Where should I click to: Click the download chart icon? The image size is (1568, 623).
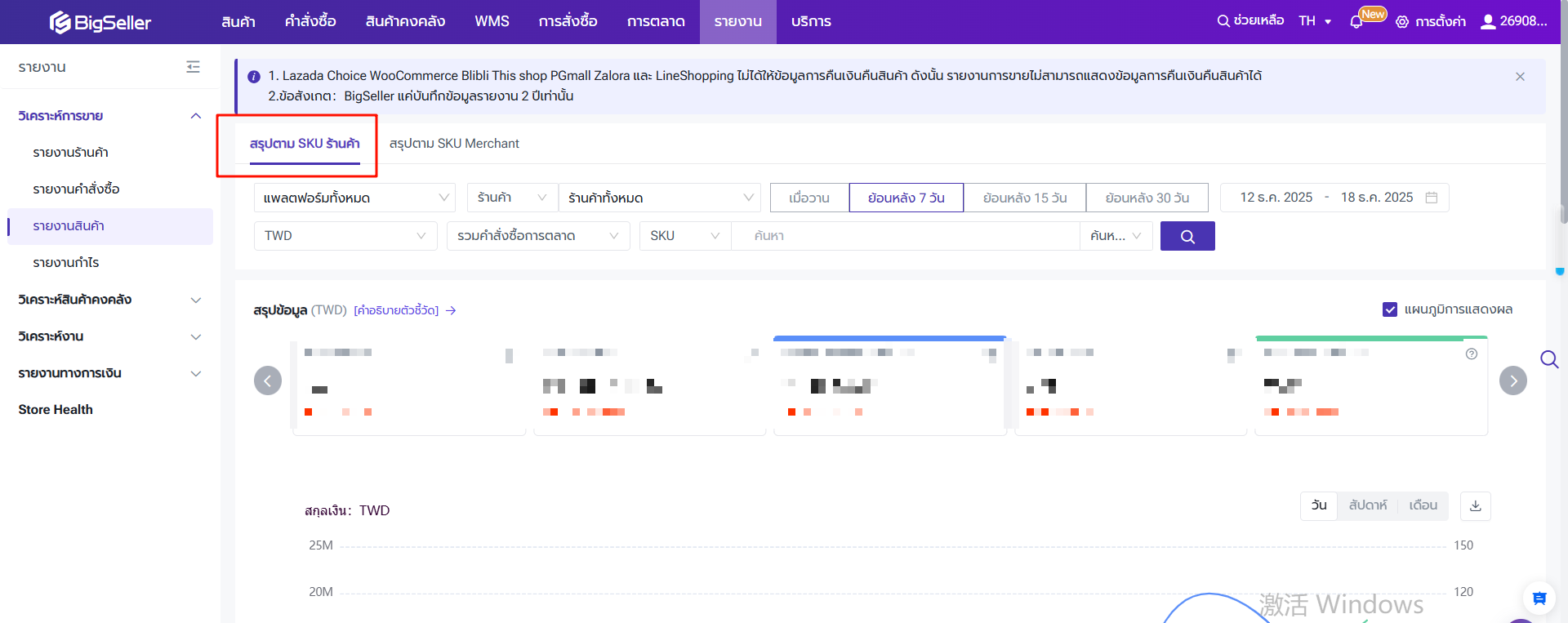tap(1475, 505)
